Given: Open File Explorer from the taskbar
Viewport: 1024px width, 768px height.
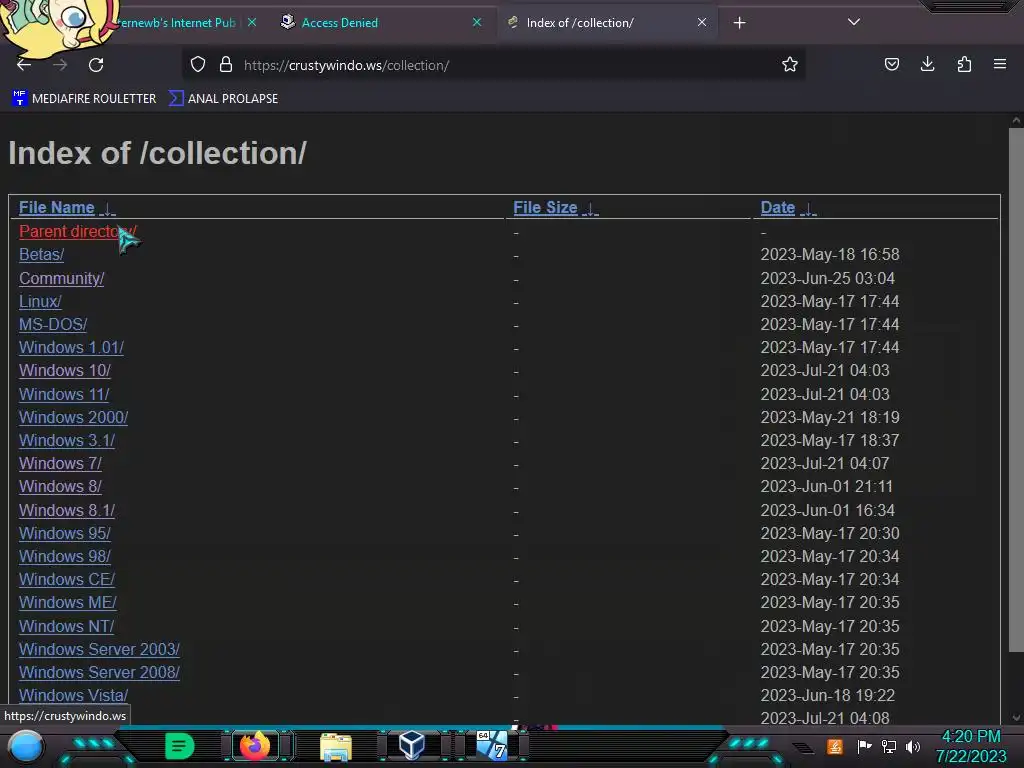Looking at the screenshot, I should pos(336,746).
